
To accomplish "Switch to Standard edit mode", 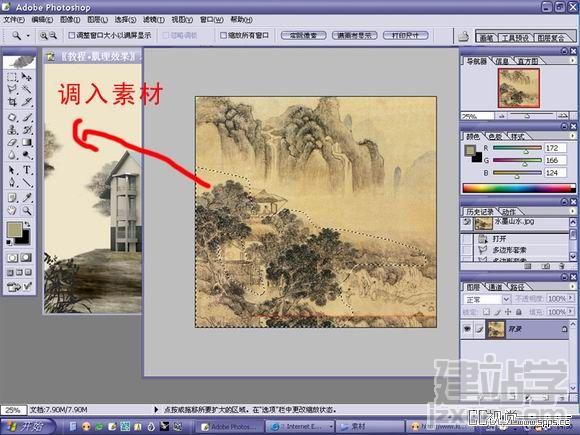I will click(x=13, y=258).
